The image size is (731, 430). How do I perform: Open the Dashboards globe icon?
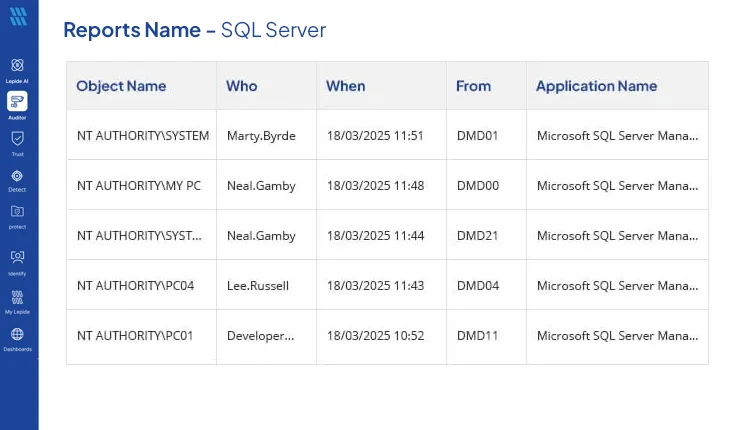tap(17, 334)
